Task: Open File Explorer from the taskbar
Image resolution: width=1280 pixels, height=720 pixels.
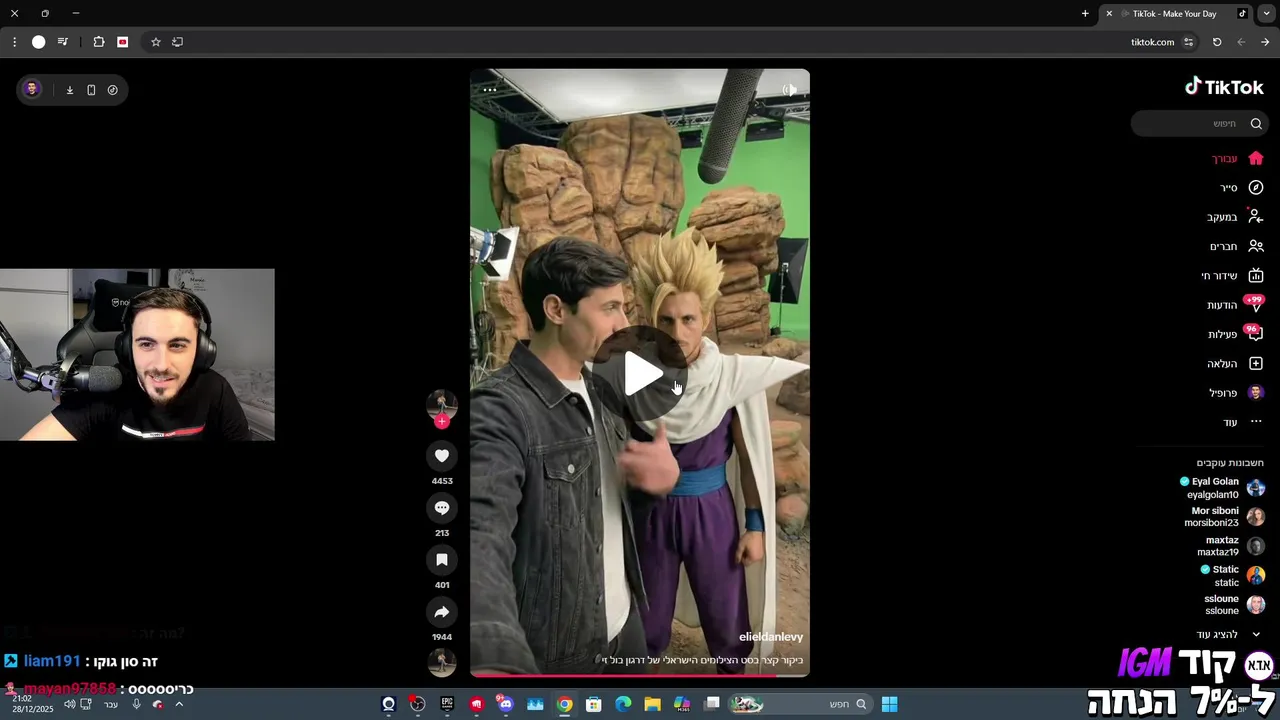Action: pos(652,704)
